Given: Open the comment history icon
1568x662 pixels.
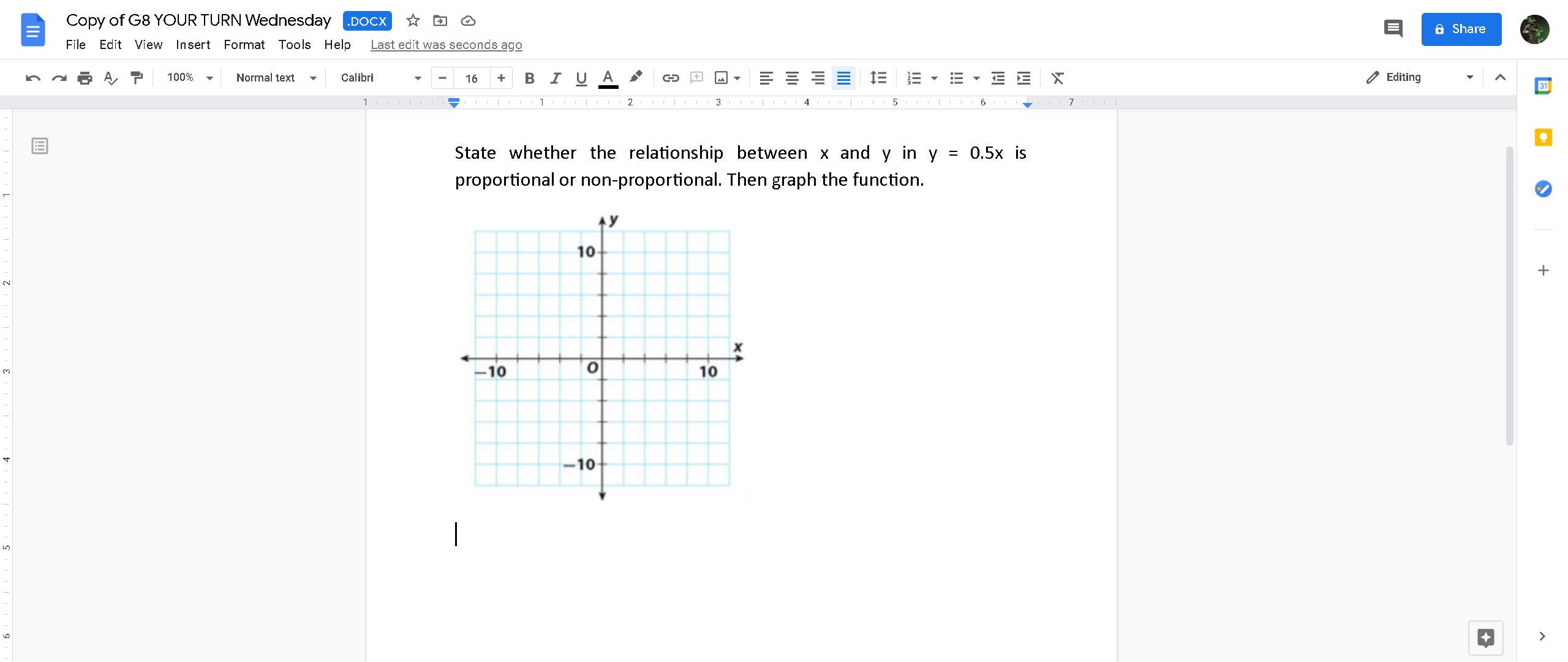Looking at the screenshot, I should [1393, 29].
